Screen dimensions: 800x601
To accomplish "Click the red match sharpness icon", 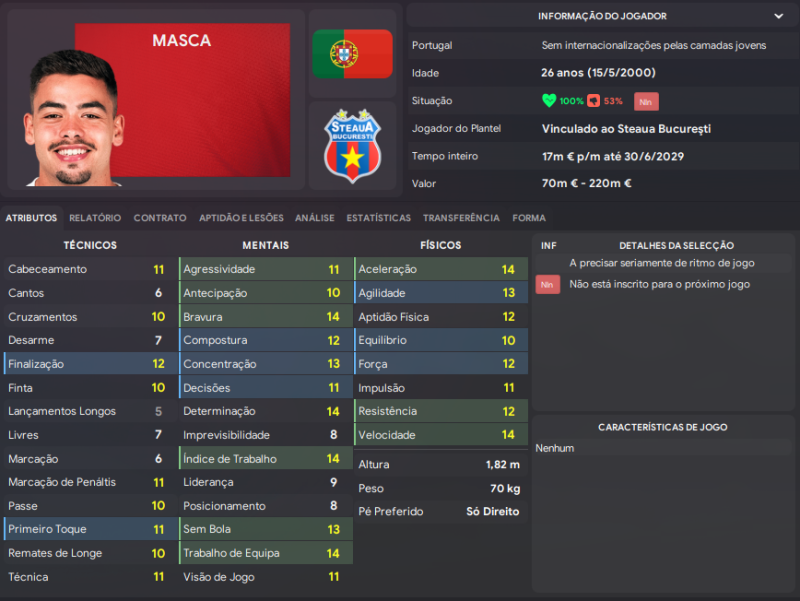I will pos(593,101).
